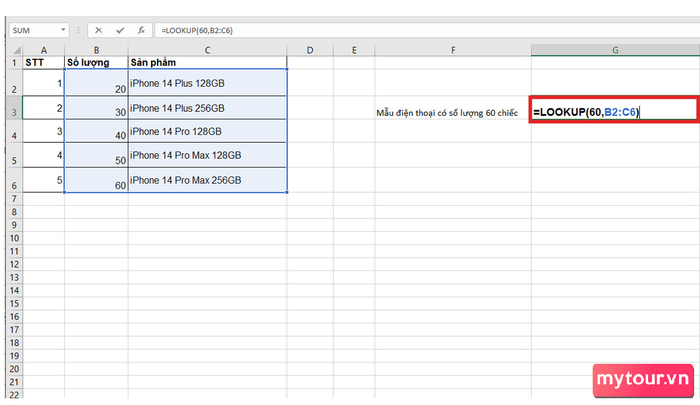Screen dimensions: 700x405
Task: Click cell with quantity 50
Action: click(96, 155)
